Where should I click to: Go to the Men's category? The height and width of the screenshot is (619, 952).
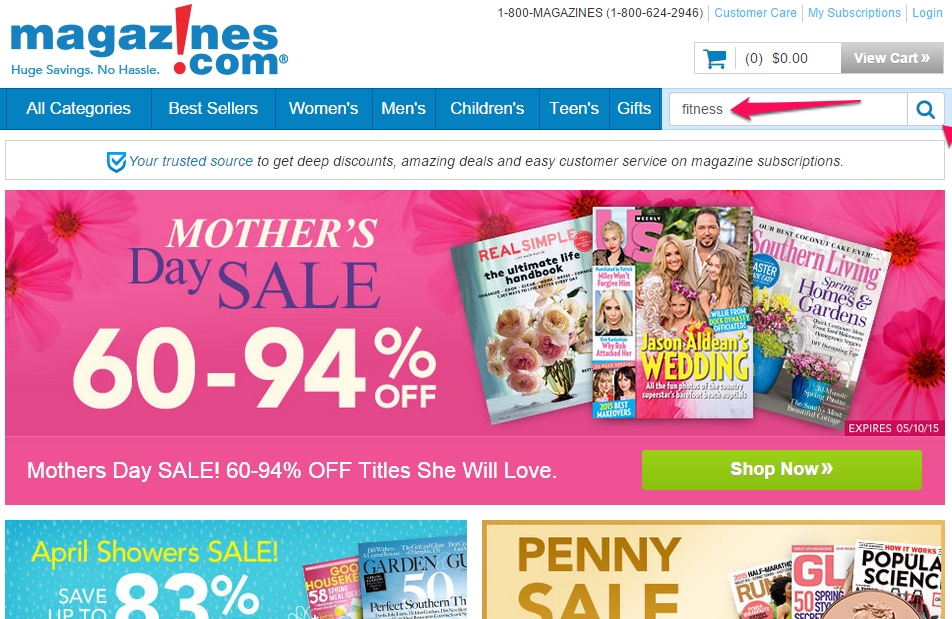pos(403,109)
